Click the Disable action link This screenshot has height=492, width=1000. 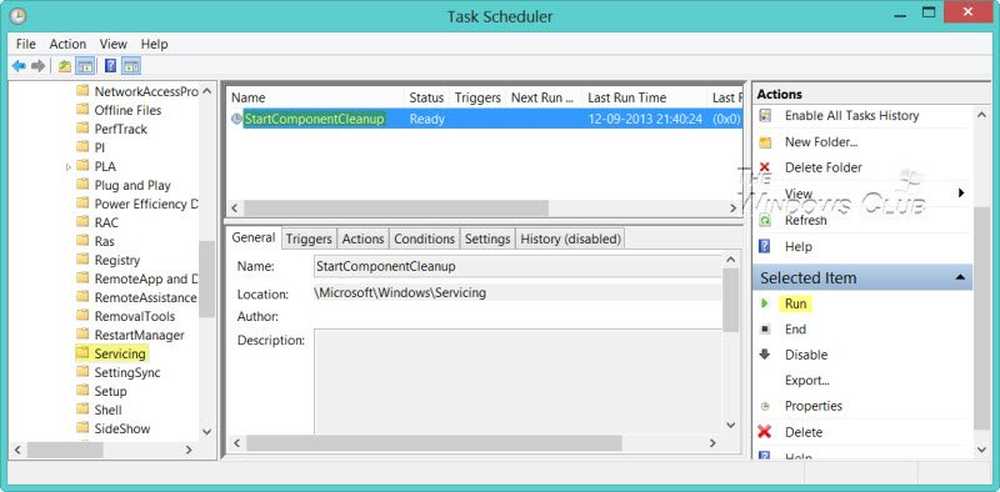(806, 355)
